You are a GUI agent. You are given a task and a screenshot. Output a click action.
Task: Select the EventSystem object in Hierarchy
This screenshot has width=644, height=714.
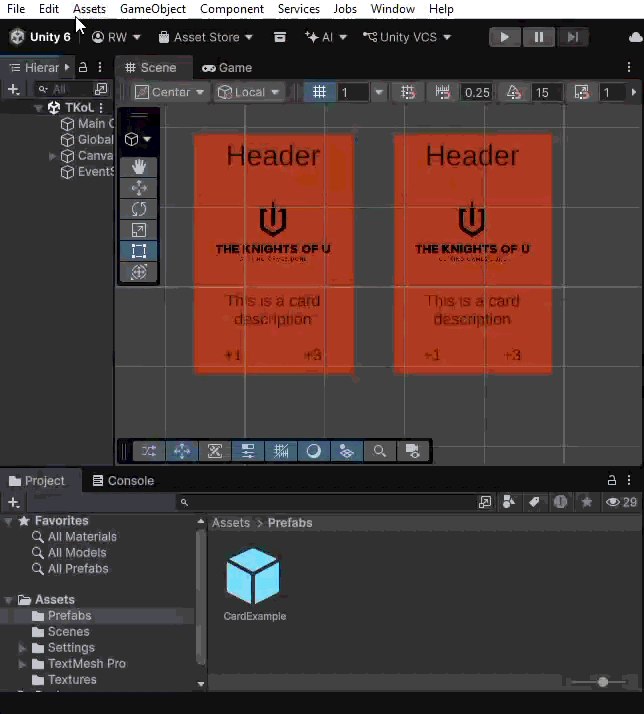[87, 172]
